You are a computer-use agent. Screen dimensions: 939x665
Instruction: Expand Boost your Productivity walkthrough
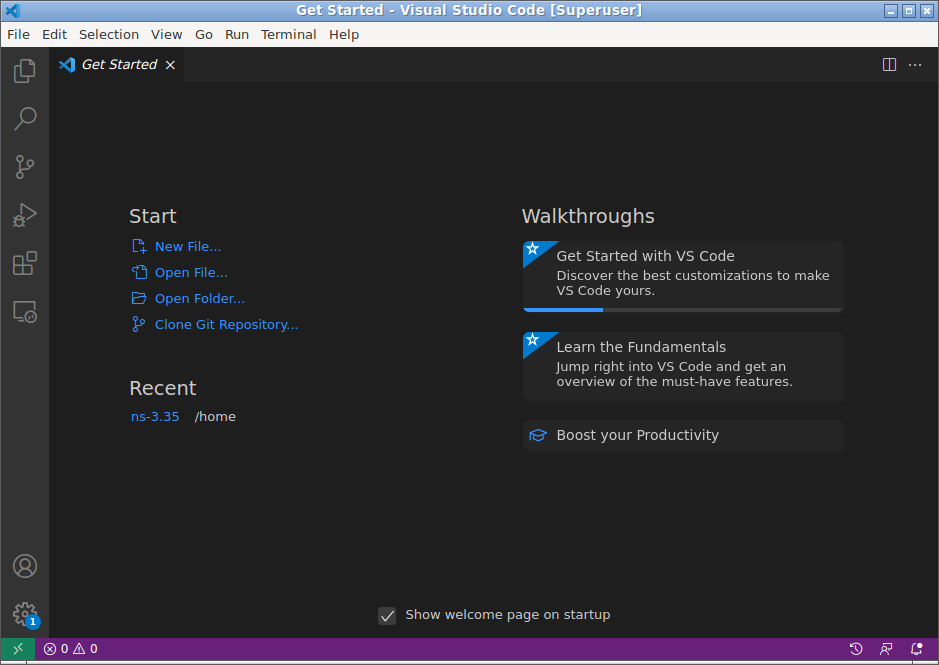coord(683,436)
